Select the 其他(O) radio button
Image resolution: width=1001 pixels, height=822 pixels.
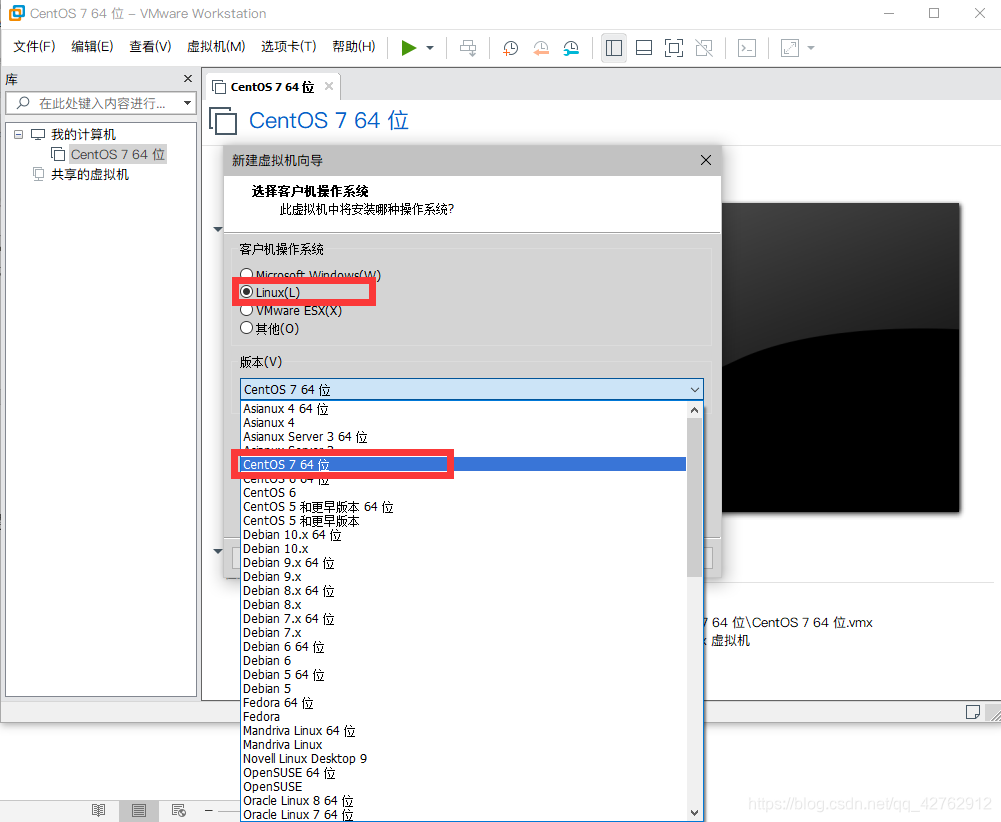pos(246,328)
